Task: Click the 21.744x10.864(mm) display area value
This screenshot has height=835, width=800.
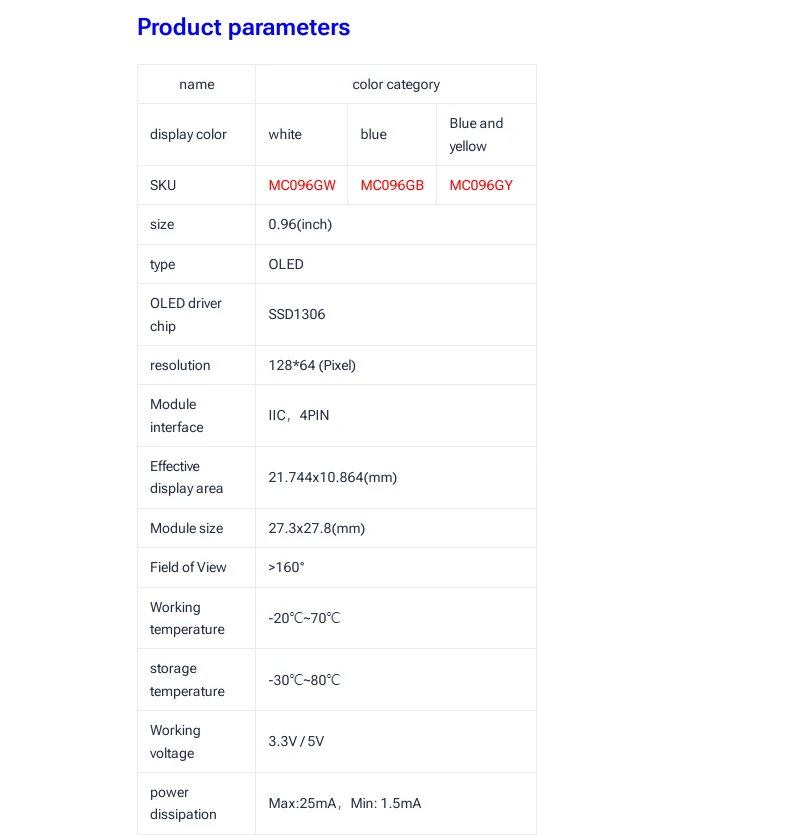Action: click(x=333, y=478)
